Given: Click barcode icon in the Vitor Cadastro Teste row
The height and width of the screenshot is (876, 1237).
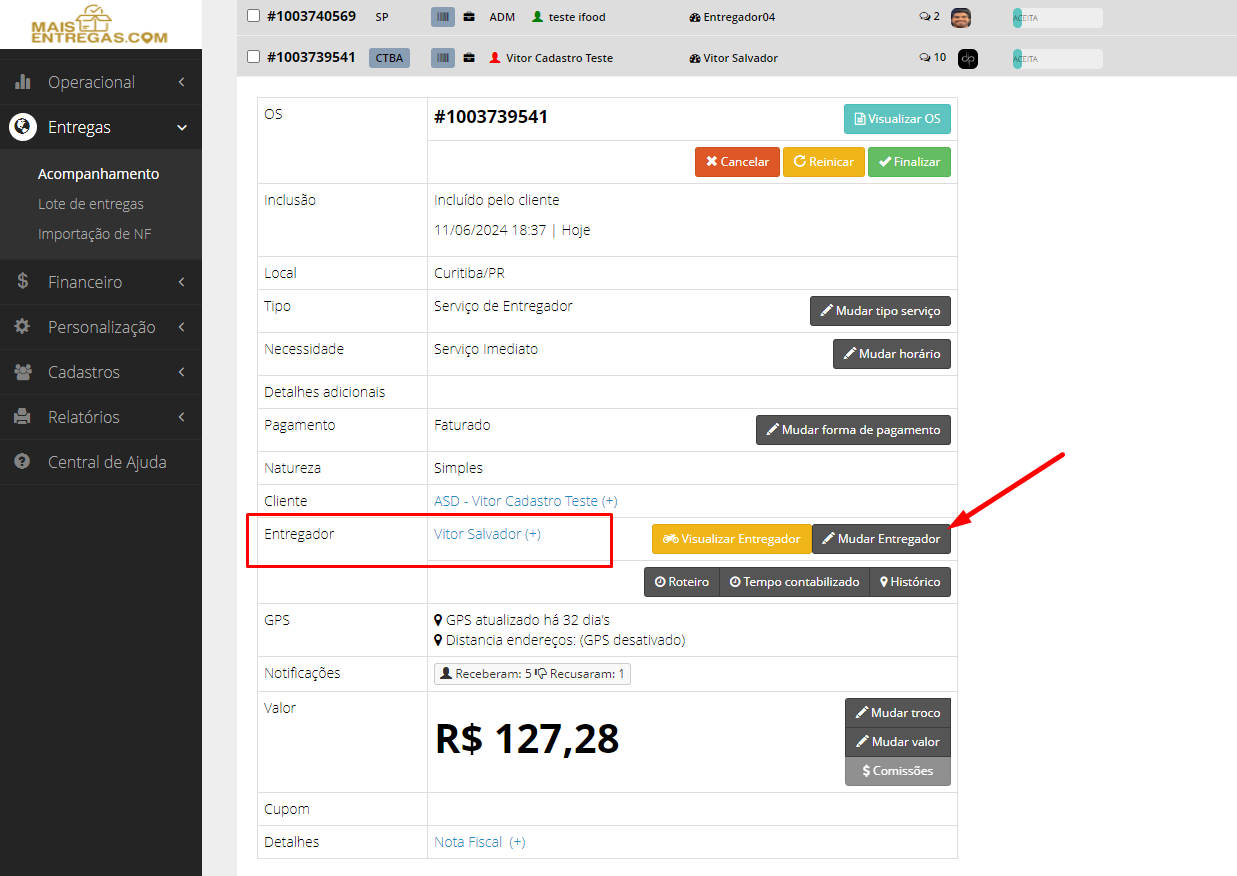Looking at the screenshot, I should point(442,58).
